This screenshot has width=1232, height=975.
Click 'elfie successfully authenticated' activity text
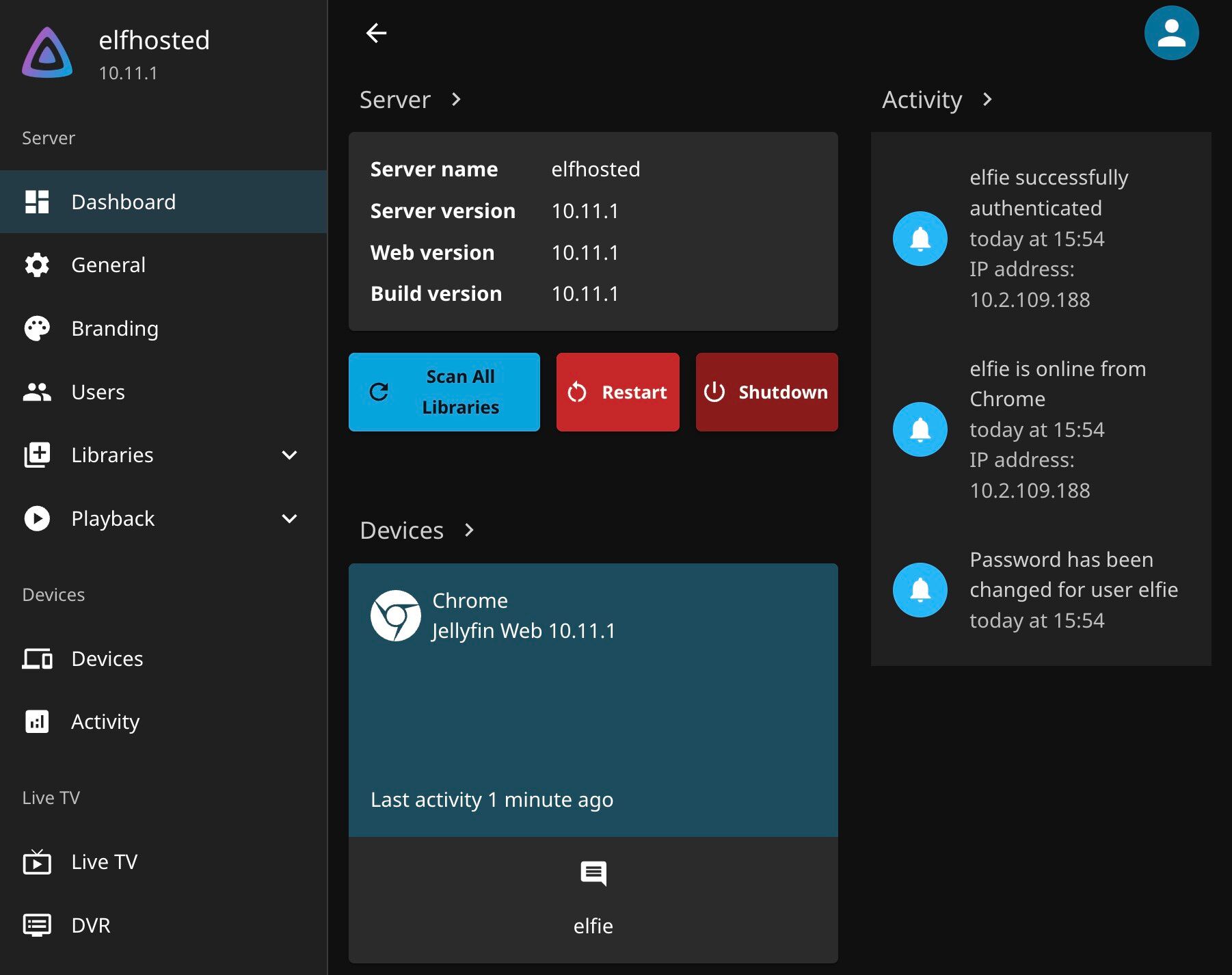[x=1049, y=193]
